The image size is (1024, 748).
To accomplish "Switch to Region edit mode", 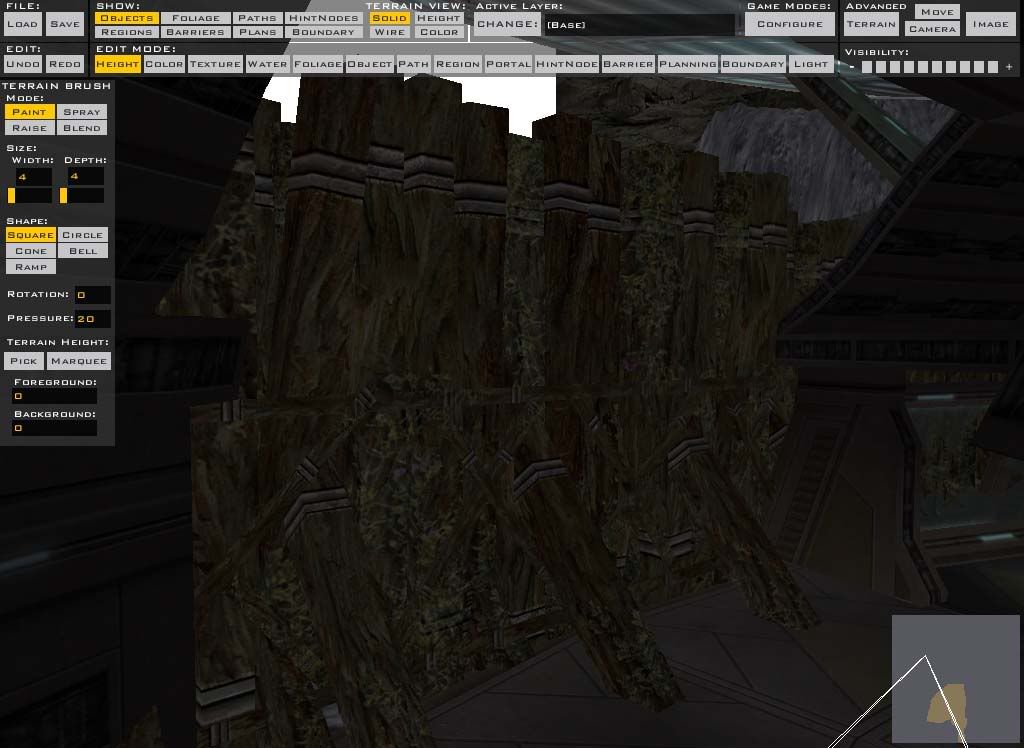I will click(457, 64).
